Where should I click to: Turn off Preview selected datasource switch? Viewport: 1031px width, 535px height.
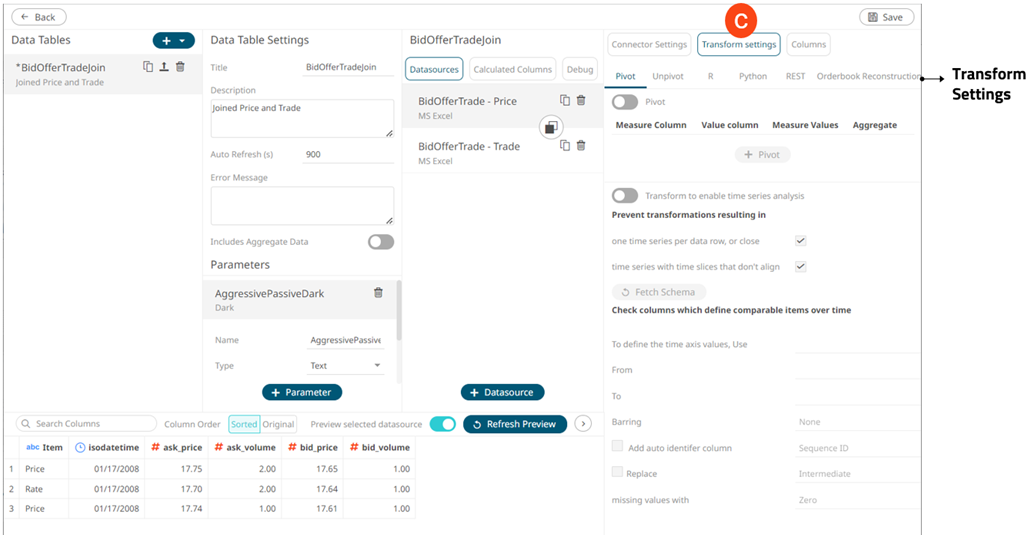(x=443, y=424)
